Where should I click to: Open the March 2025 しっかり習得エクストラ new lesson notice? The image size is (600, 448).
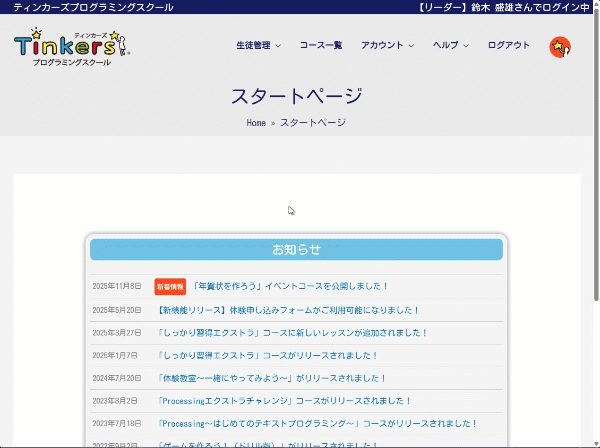coord(293,333)
